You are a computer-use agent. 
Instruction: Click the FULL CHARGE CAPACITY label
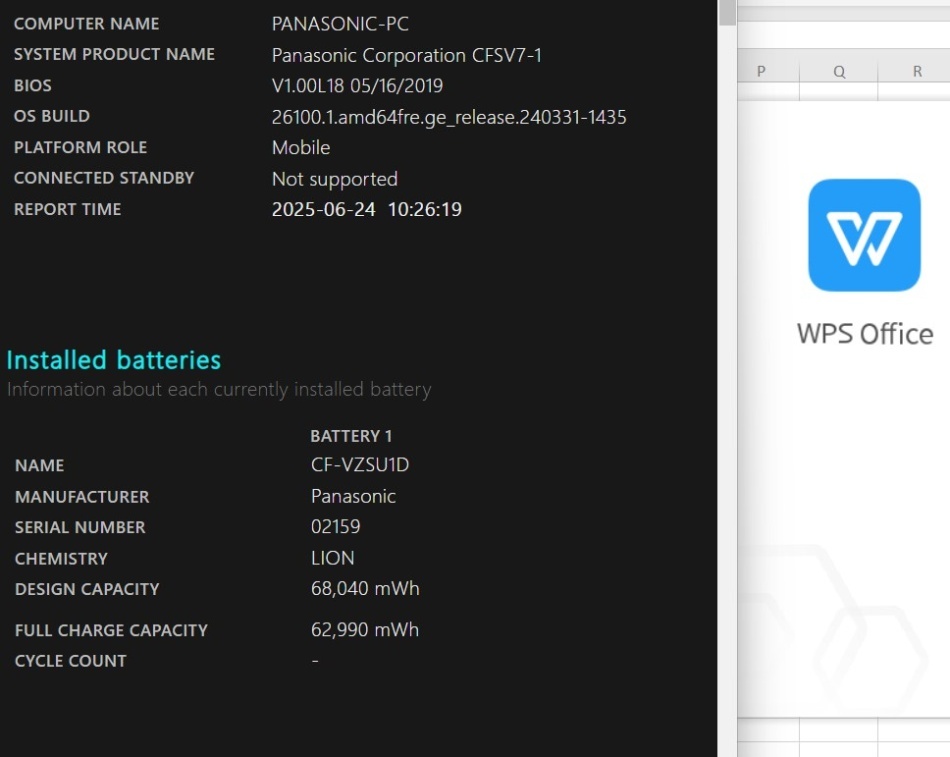111,630
